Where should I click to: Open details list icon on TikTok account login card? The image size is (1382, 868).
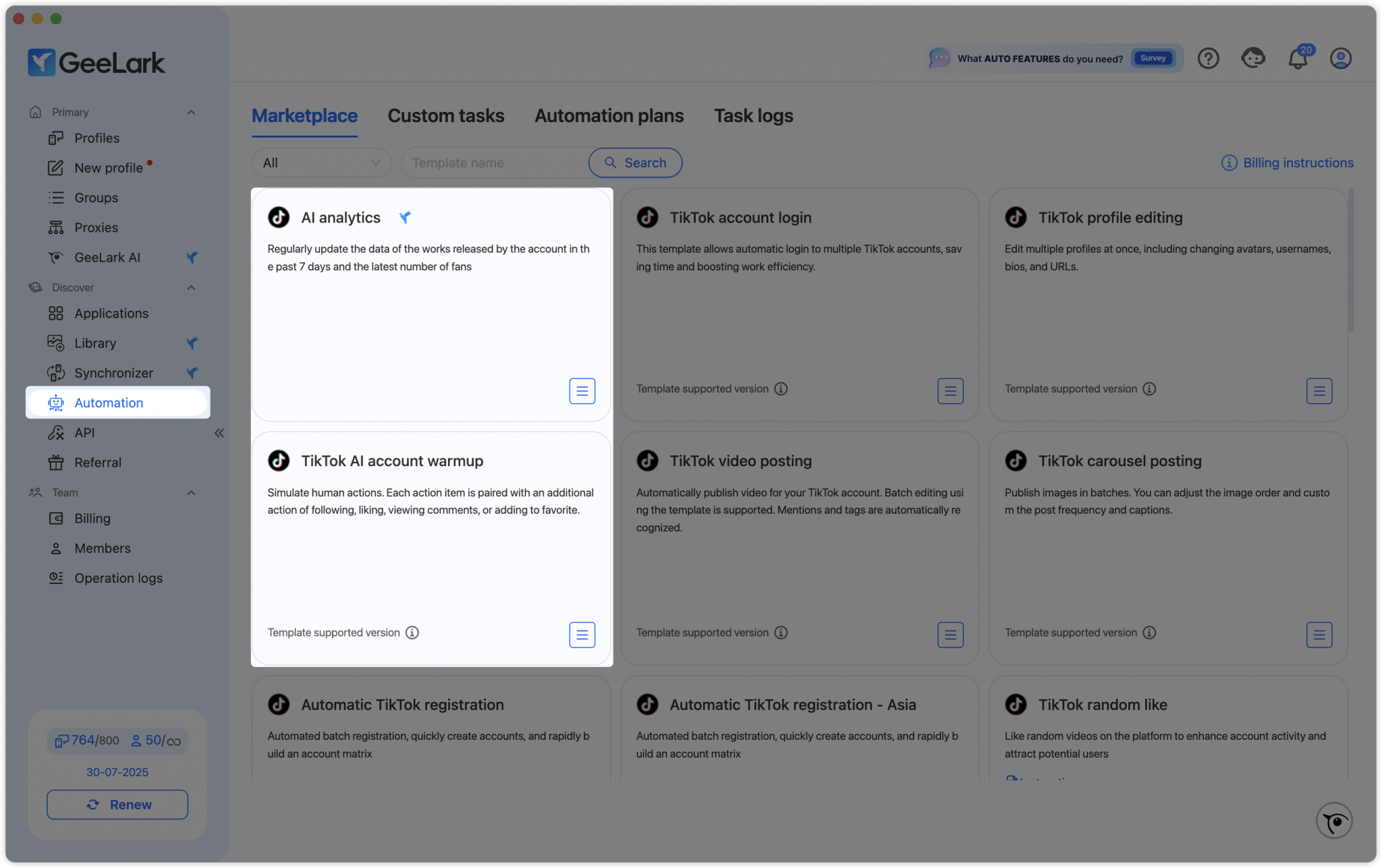[x=950, y=390]
